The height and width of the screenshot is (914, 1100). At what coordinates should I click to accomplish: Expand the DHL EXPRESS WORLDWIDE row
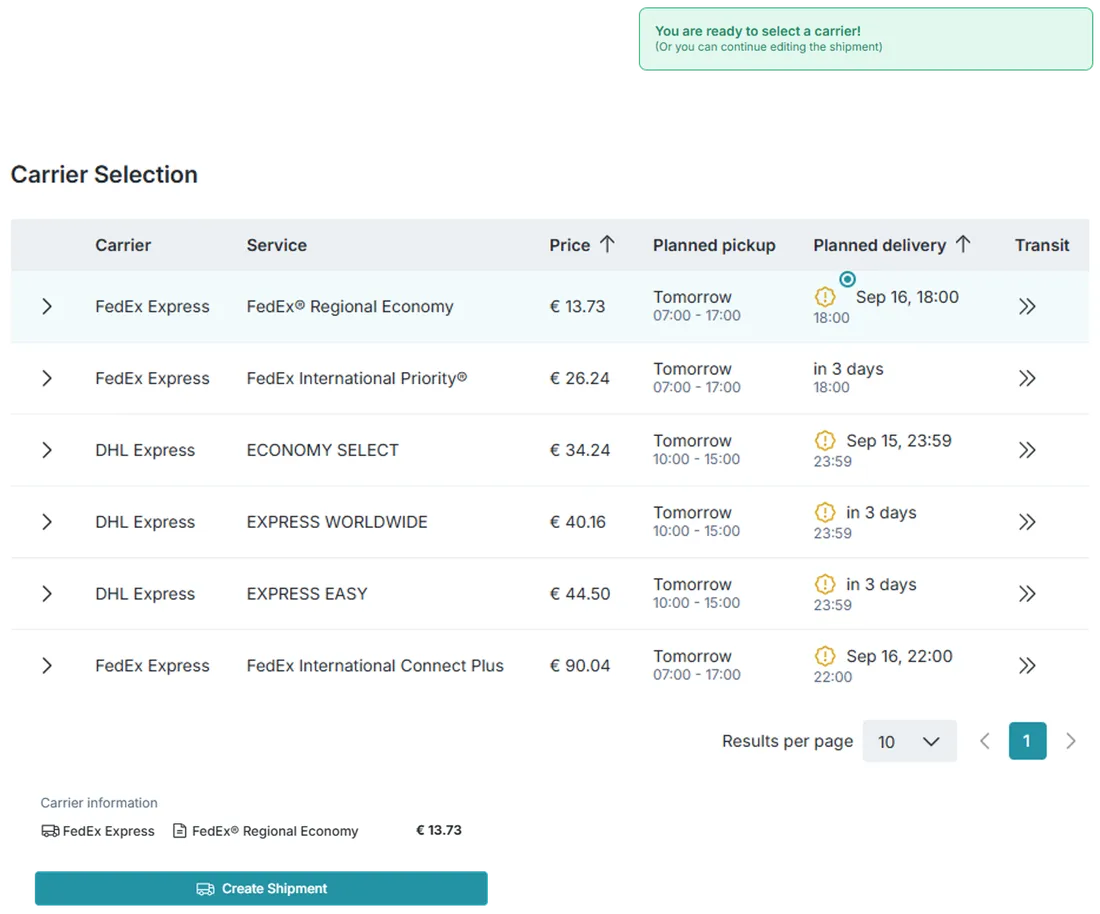[x=47, y=522]
